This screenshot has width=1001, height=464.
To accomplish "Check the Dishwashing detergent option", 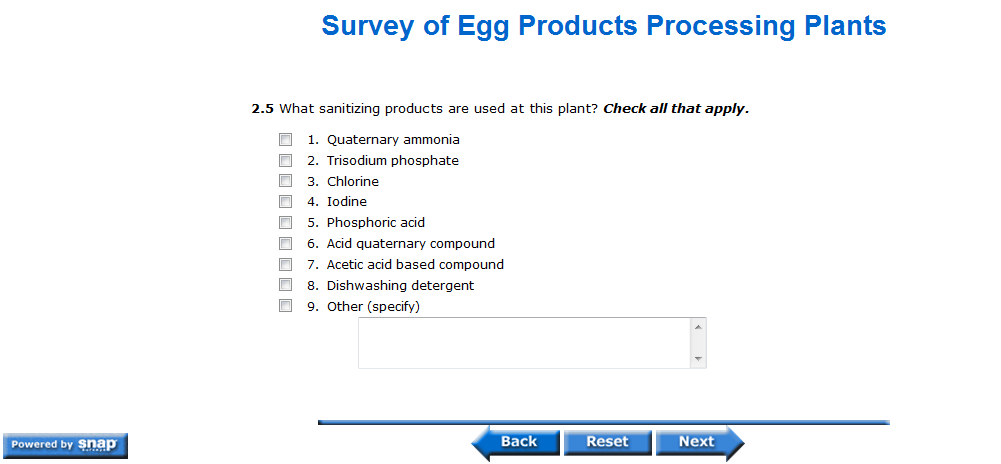I will point(285,285).
